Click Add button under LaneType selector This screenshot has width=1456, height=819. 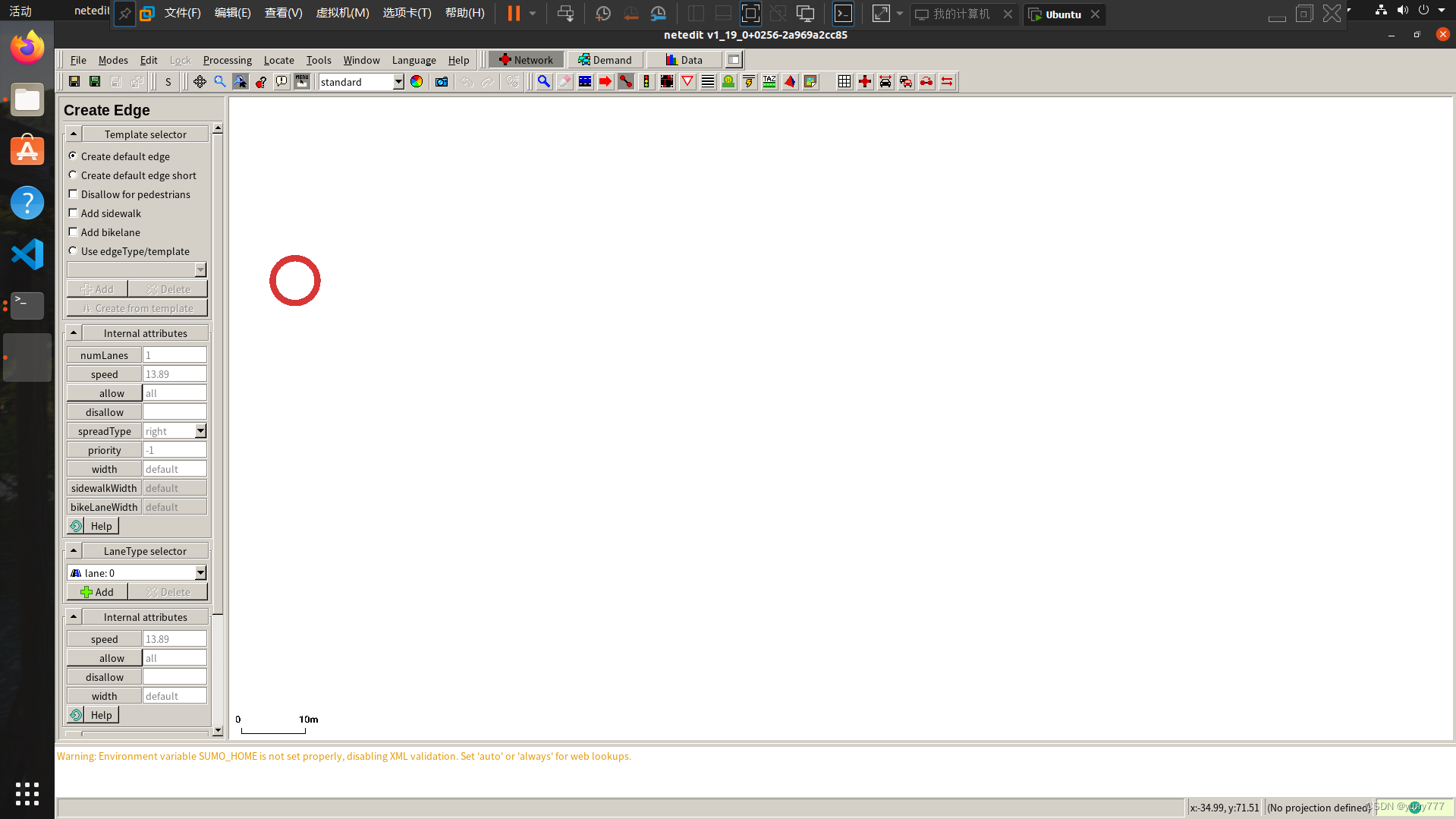pyautogui.click(x=97, y=591)
